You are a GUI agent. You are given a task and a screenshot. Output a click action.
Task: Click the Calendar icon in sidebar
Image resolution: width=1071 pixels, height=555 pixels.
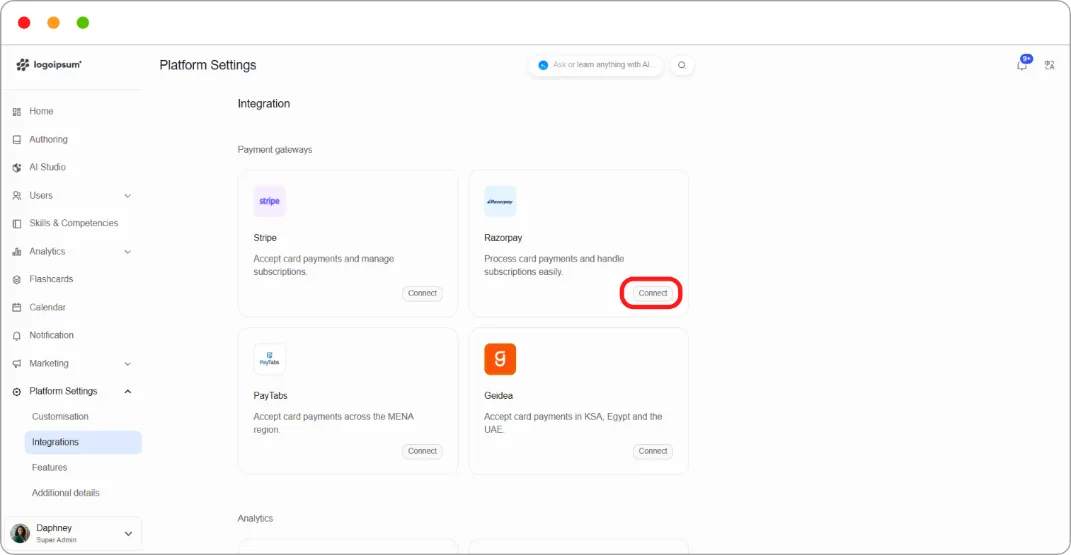17,308
